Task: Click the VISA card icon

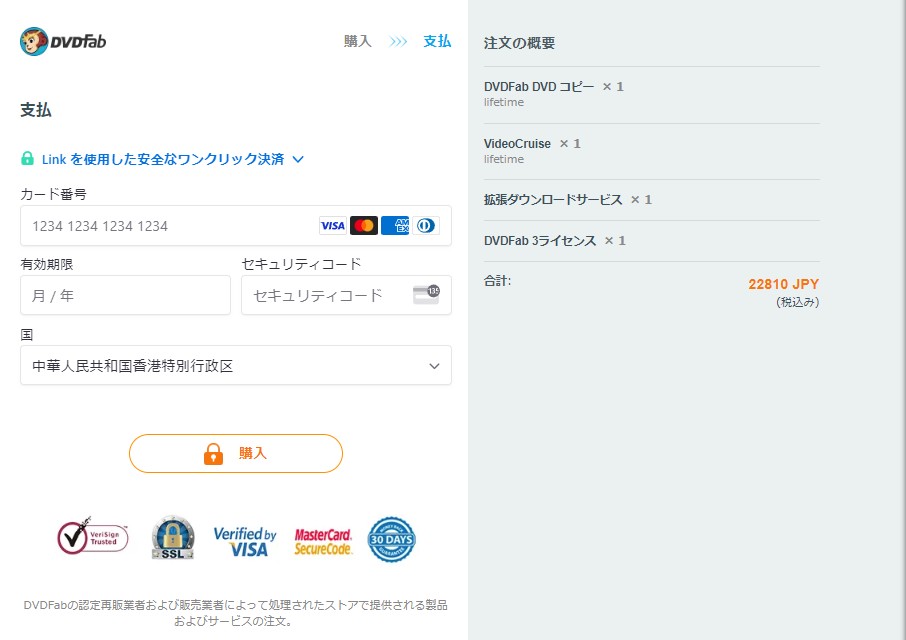Action: pos(333,225)
